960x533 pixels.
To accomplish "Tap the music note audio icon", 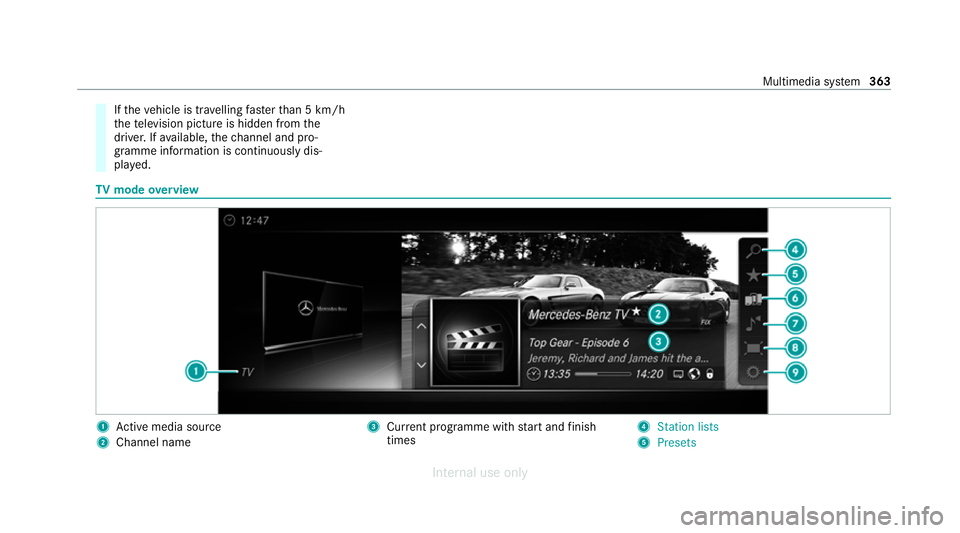I will (753, 323).
